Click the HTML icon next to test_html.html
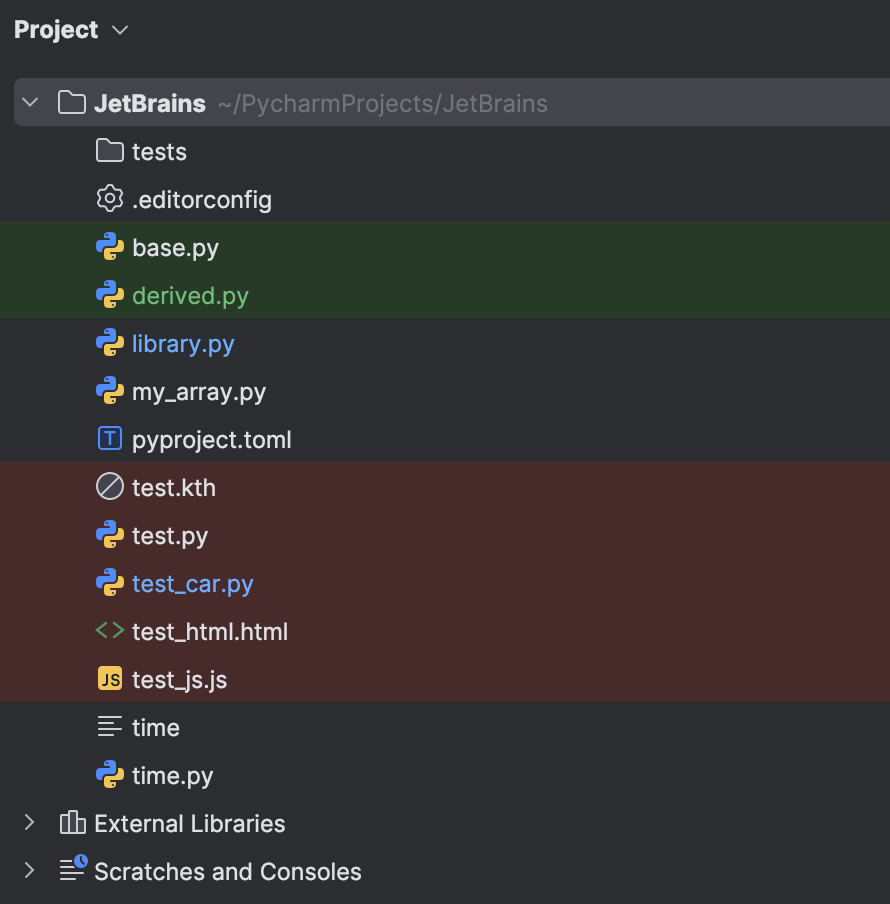This screenshot has height=904, width=890. tap(110, 631)
